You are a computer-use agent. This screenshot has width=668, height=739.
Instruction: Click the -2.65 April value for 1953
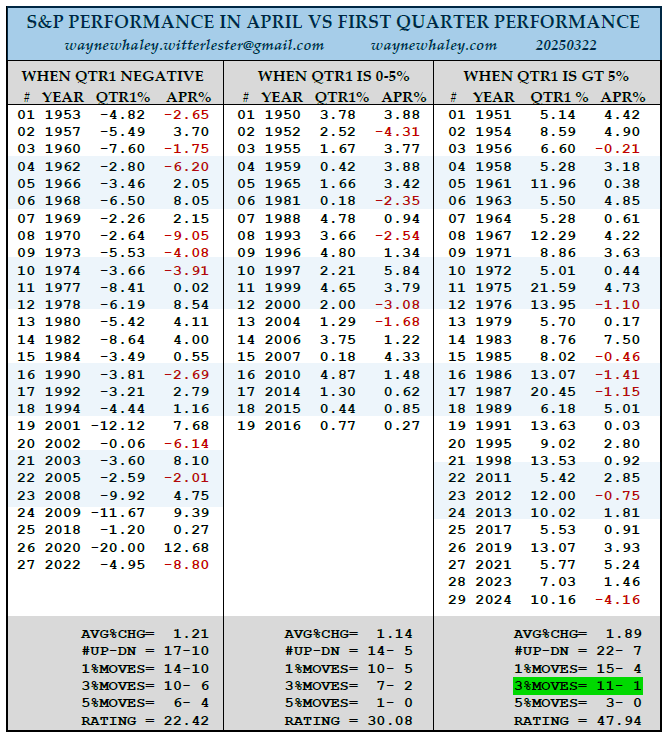[x=186, y=115]
